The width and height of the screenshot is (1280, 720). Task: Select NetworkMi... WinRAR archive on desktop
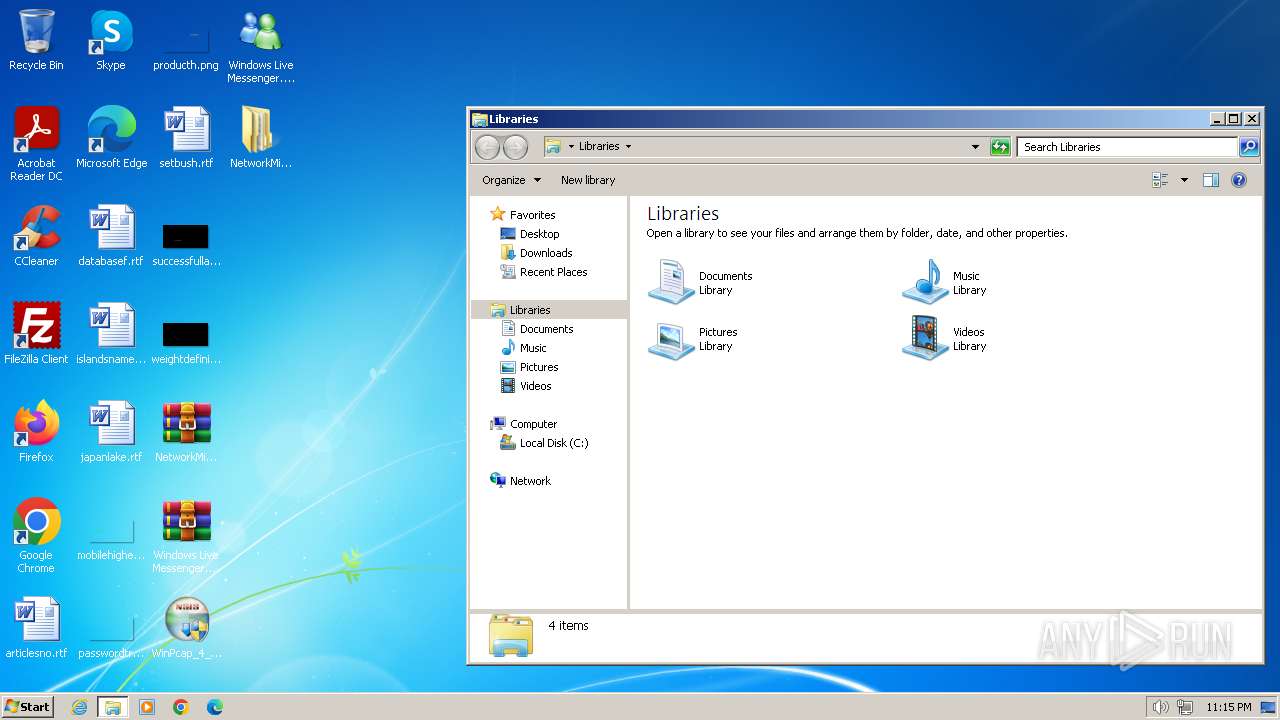pos(186,433)
